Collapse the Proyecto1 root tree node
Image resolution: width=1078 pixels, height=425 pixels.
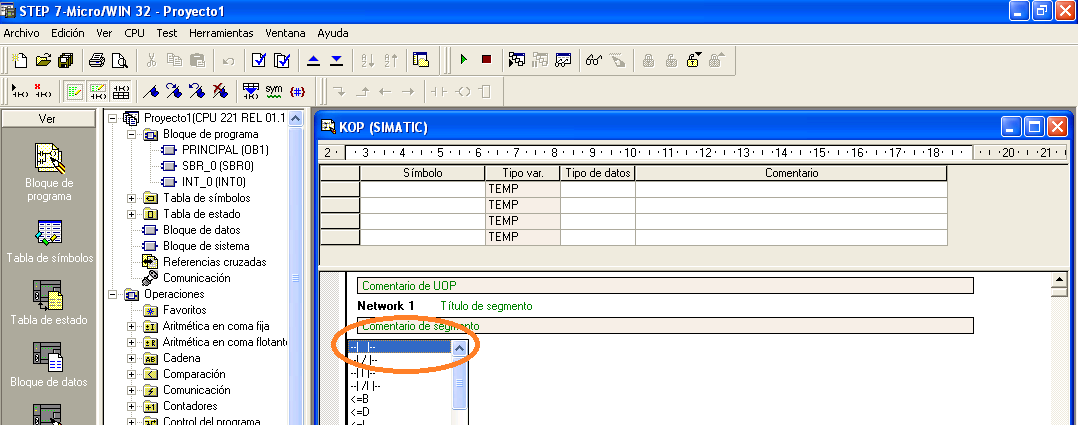[x=113, y=118]
